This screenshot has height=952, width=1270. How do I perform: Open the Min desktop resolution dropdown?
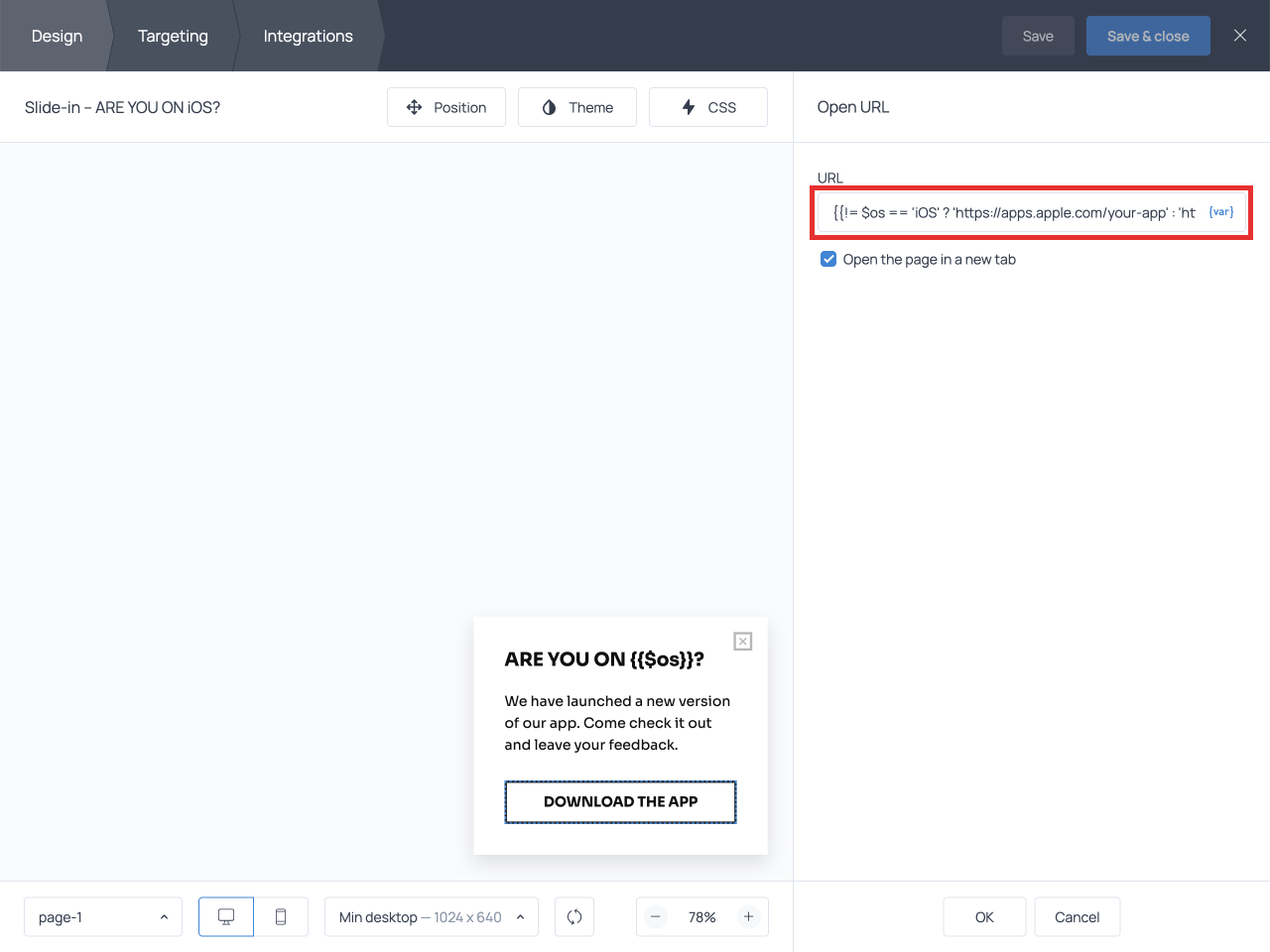tap(432, 917)
